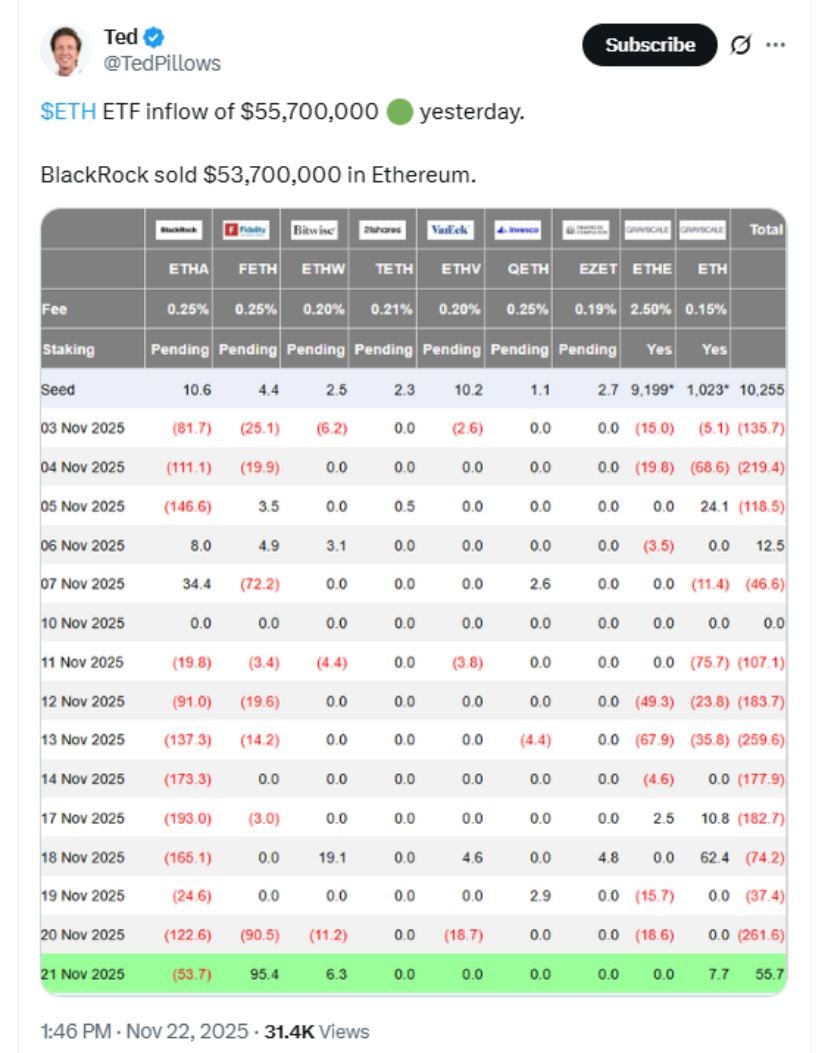This screenshot has width=825, height=1053.
Task: Click the Bitwise logo in the table
Action: point(314,230)
